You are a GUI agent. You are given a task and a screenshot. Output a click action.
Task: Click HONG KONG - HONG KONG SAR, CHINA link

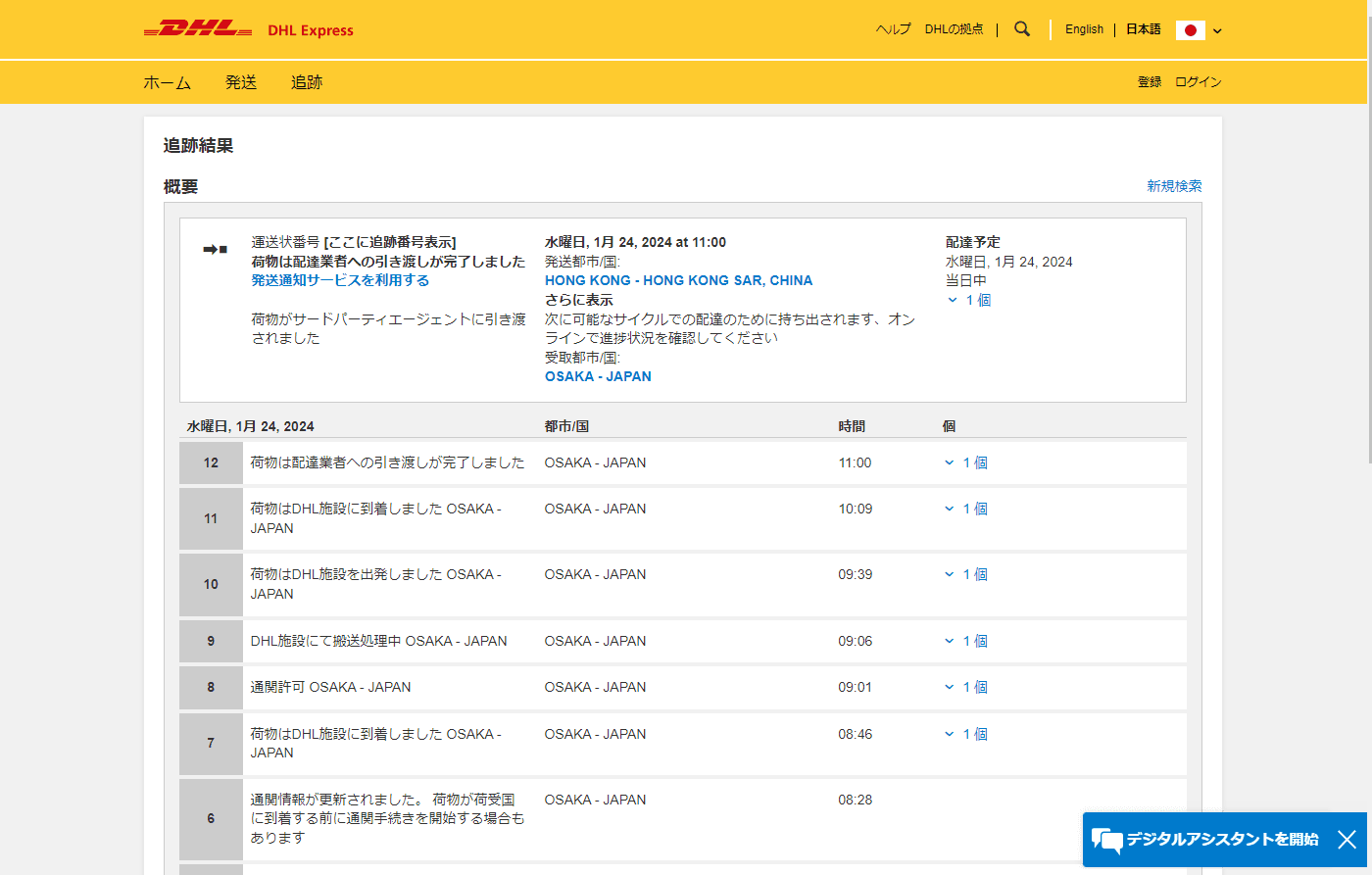678,280
